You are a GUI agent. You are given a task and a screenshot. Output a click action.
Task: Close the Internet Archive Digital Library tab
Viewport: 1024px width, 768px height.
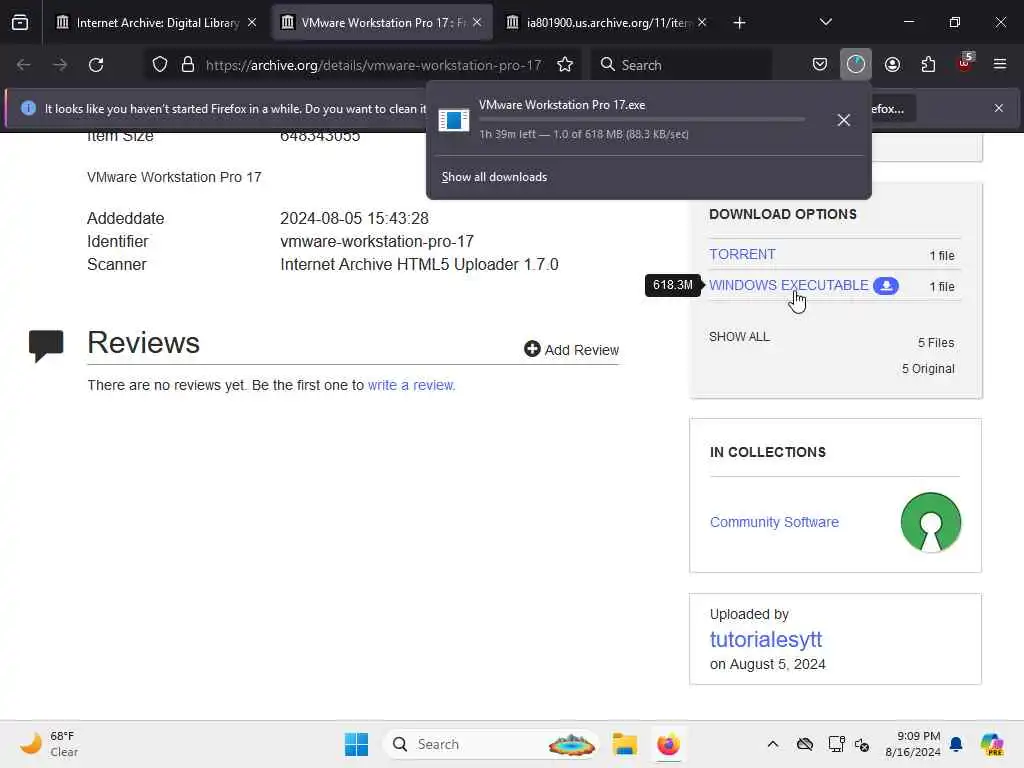[x=252, y=23]
